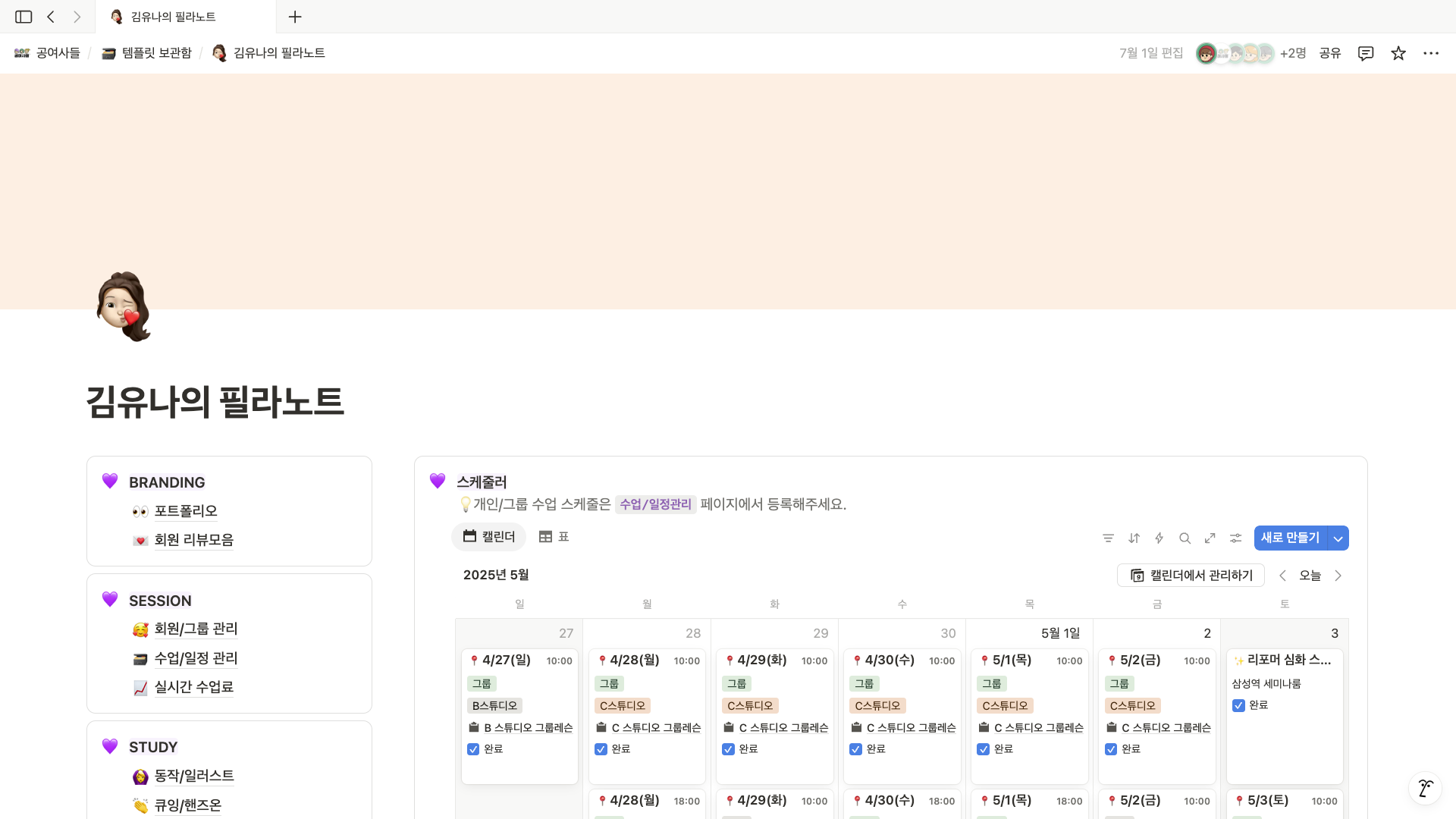Click the sort icon above the calendar

click(1134, 538)
